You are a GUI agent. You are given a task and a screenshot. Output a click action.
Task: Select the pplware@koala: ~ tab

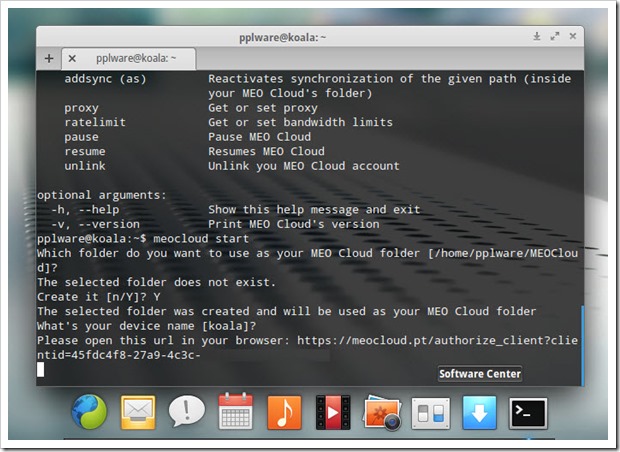(129, 59)
